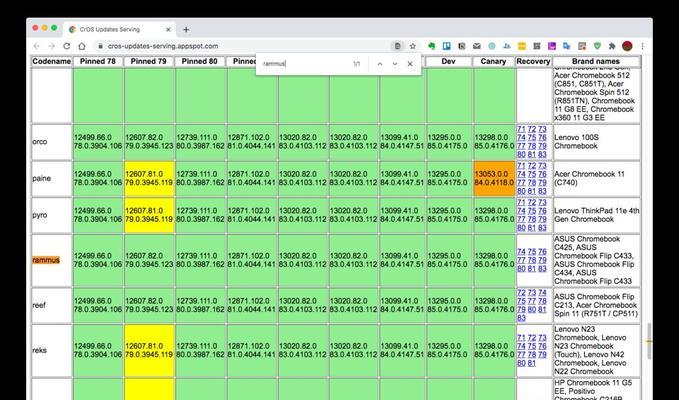
Task: Open recovery link 83 in the orco row
Action: tap(542, 155)
